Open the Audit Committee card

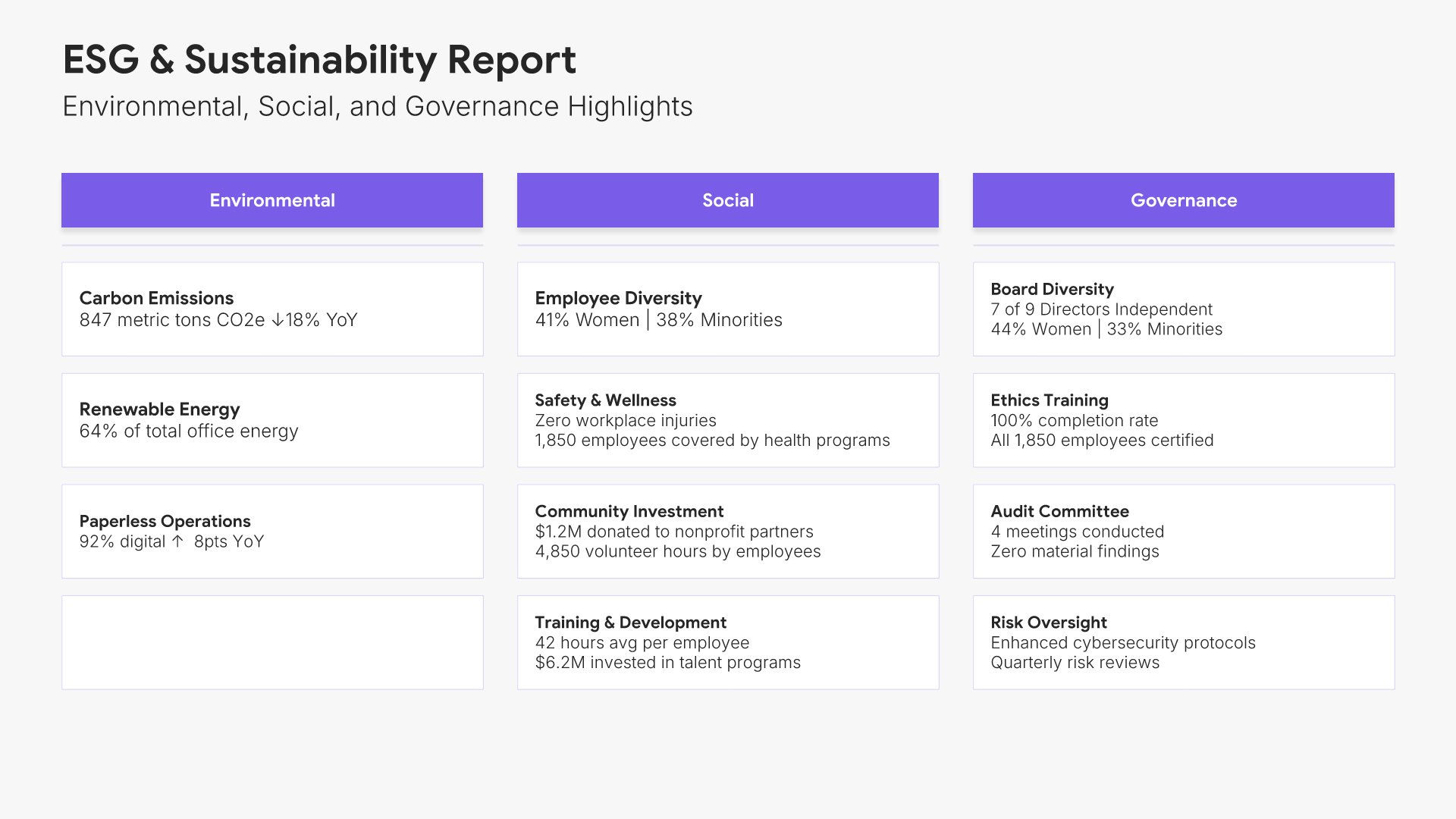[1183, 531]
